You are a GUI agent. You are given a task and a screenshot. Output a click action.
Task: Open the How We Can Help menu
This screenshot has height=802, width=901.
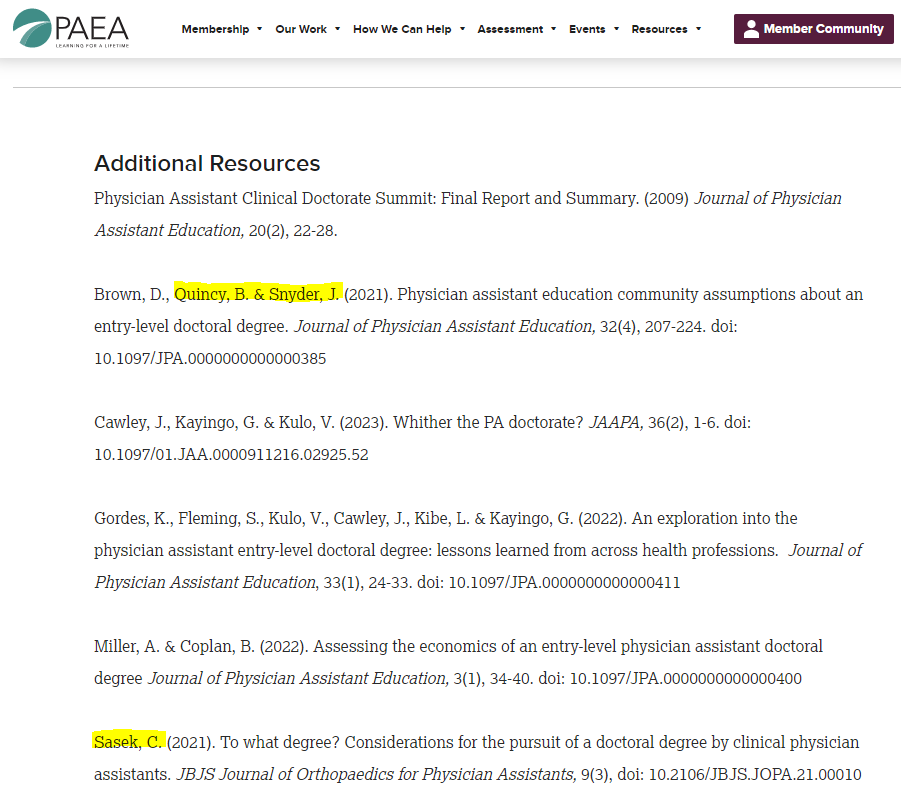coord(402,29)
